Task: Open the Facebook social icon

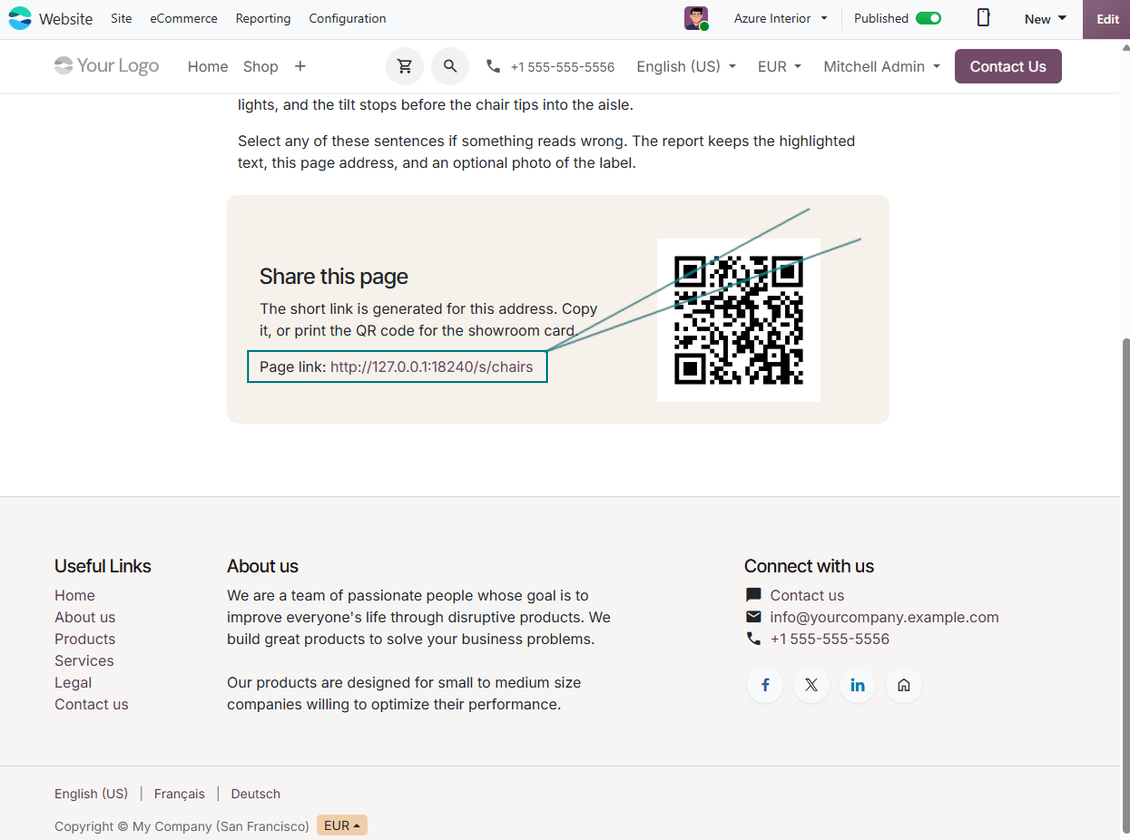Action: coord(765,684)
